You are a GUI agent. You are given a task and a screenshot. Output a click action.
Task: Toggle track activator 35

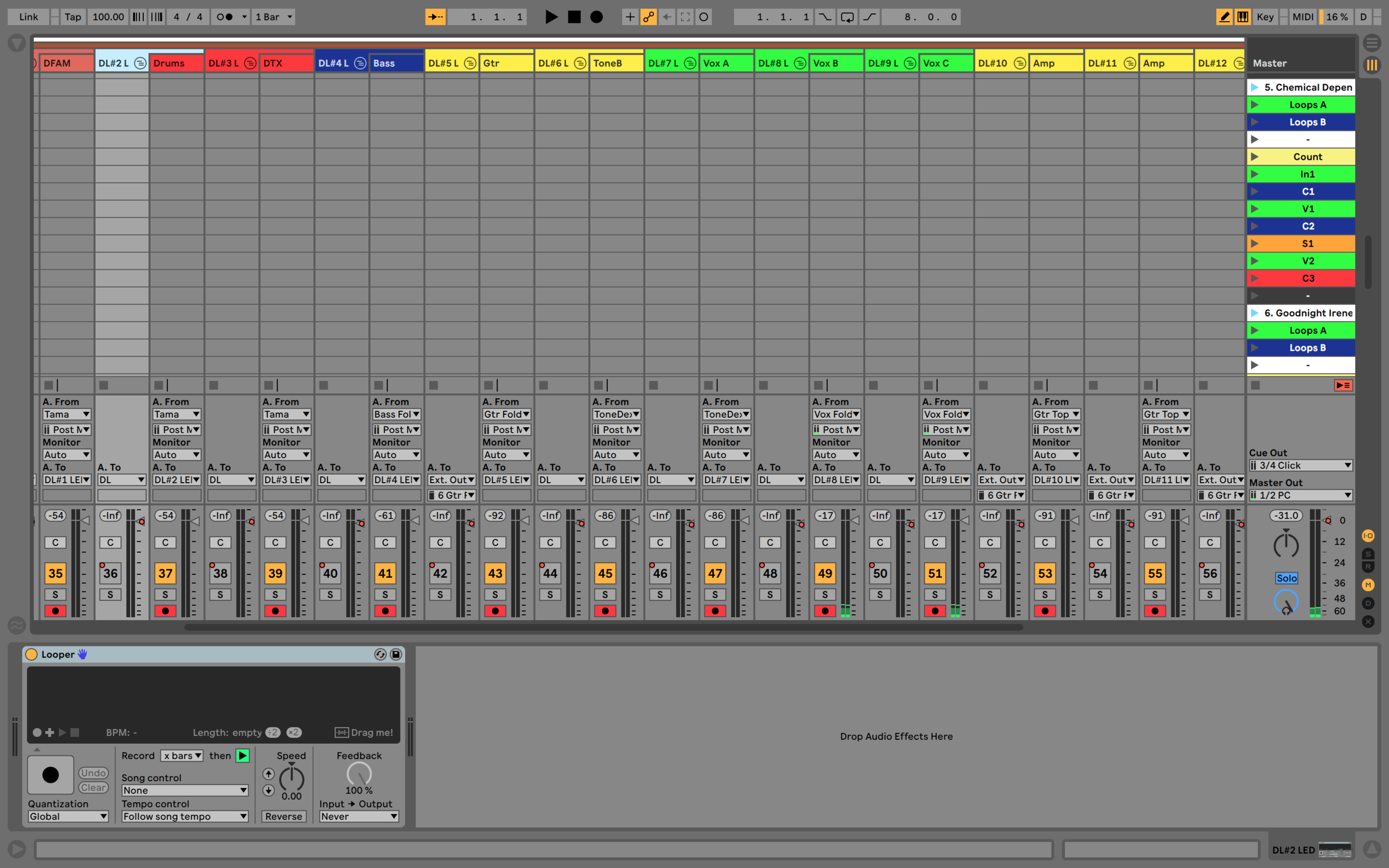click(x=55, y=573)
